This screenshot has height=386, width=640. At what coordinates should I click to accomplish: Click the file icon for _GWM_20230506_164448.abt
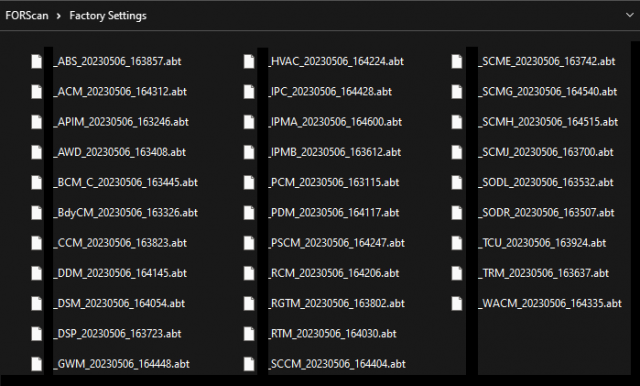coord(37,364)
